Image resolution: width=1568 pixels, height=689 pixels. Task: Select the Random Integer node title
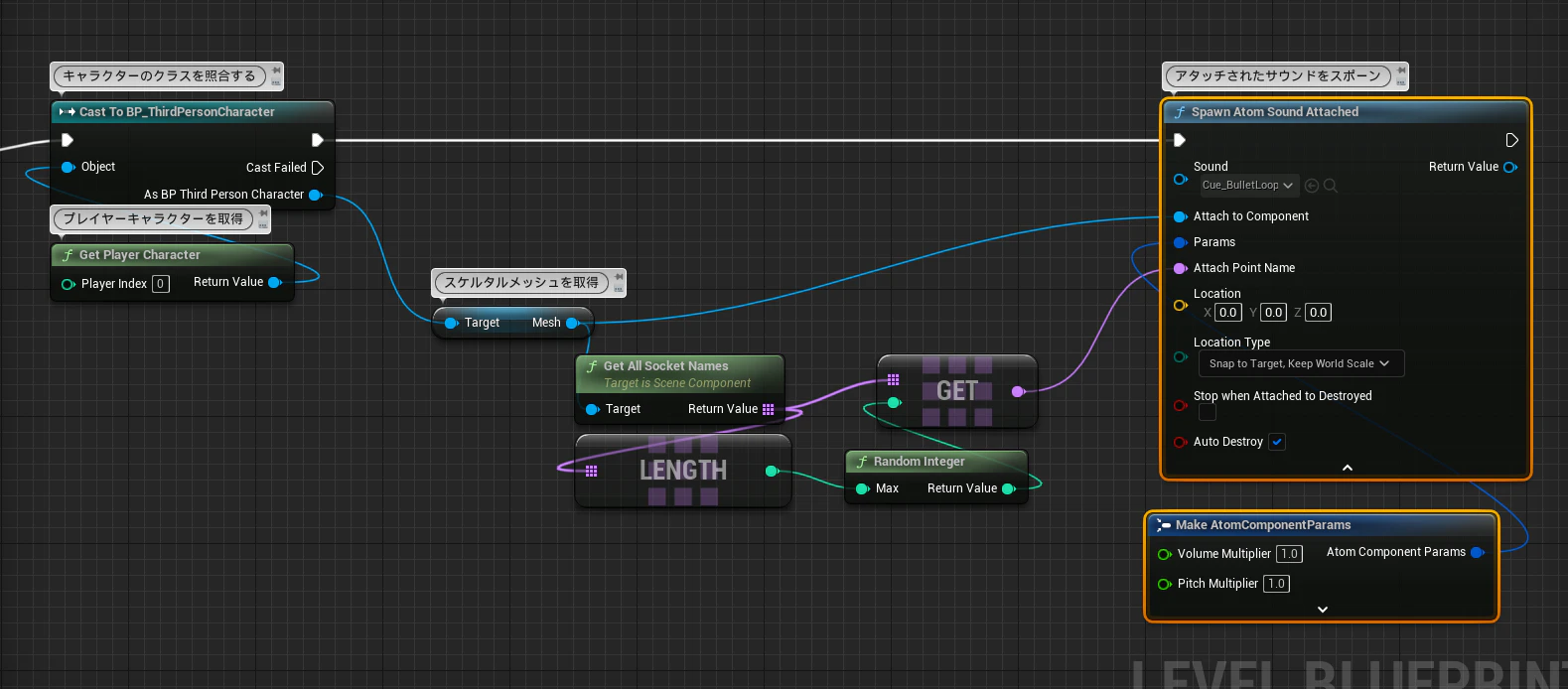click(x=920, y=462)
